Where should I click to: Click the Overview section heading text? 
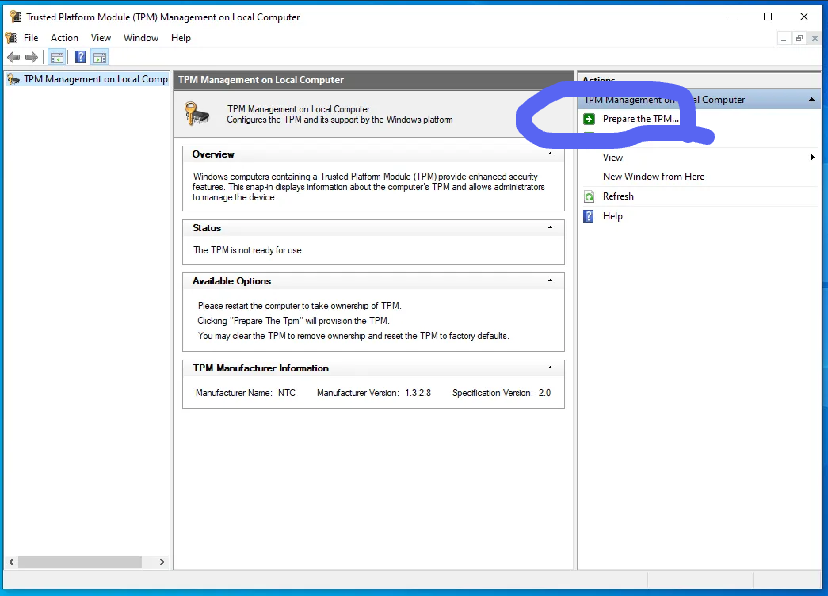click(x=213, y=155)
